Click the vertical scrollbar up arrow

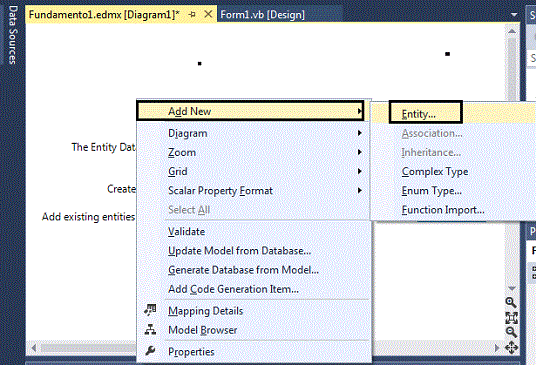(x=512, y=31)
